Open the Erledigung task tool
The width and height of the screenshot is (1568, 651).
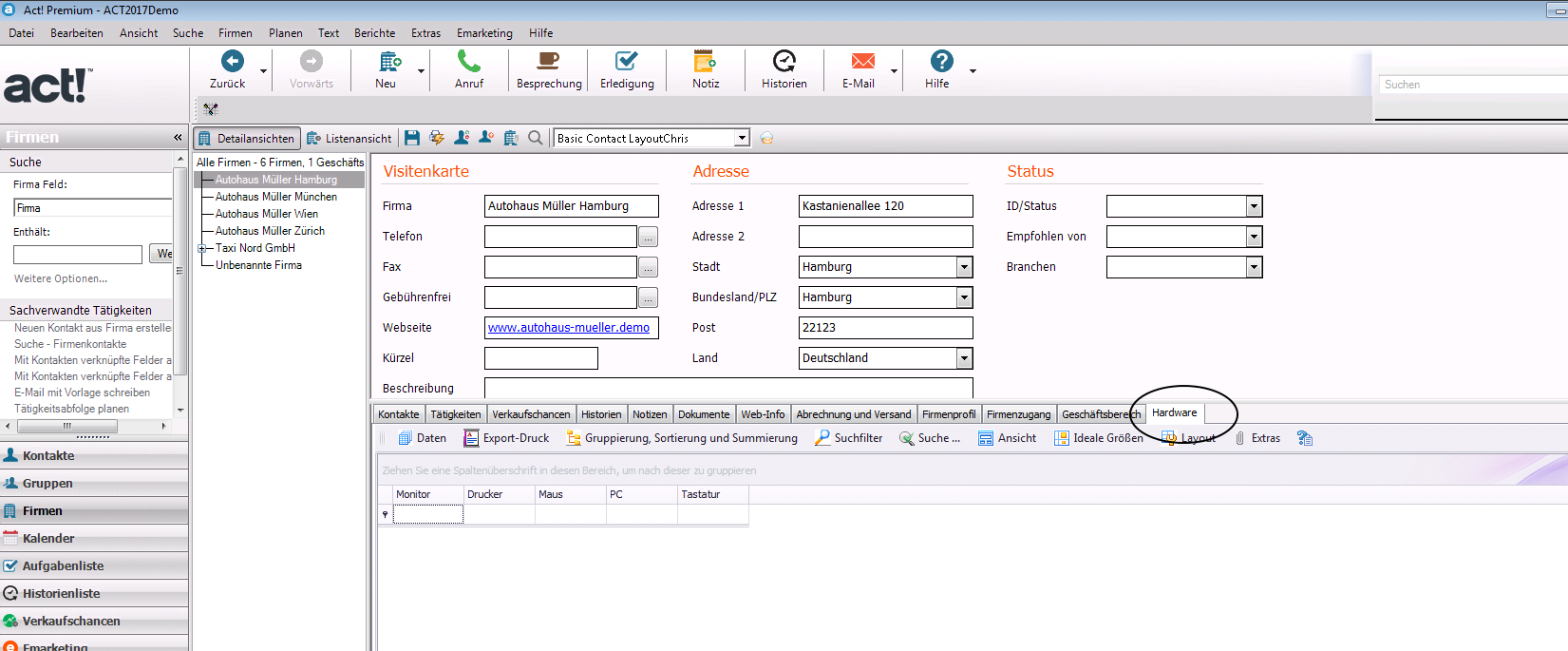pos(627,69)
